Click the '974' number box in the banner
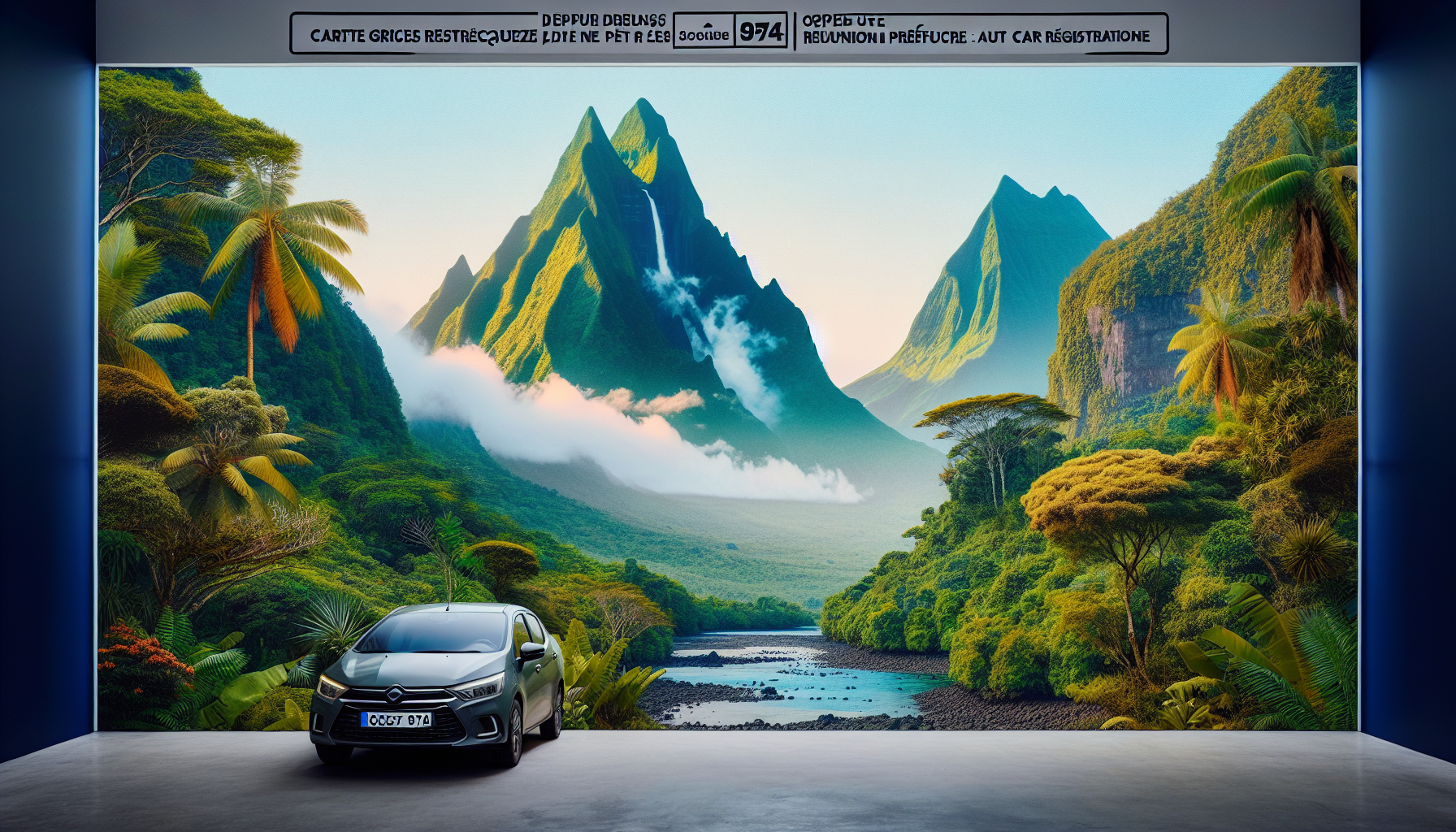 pyautogui.click(x=761, y=32)
